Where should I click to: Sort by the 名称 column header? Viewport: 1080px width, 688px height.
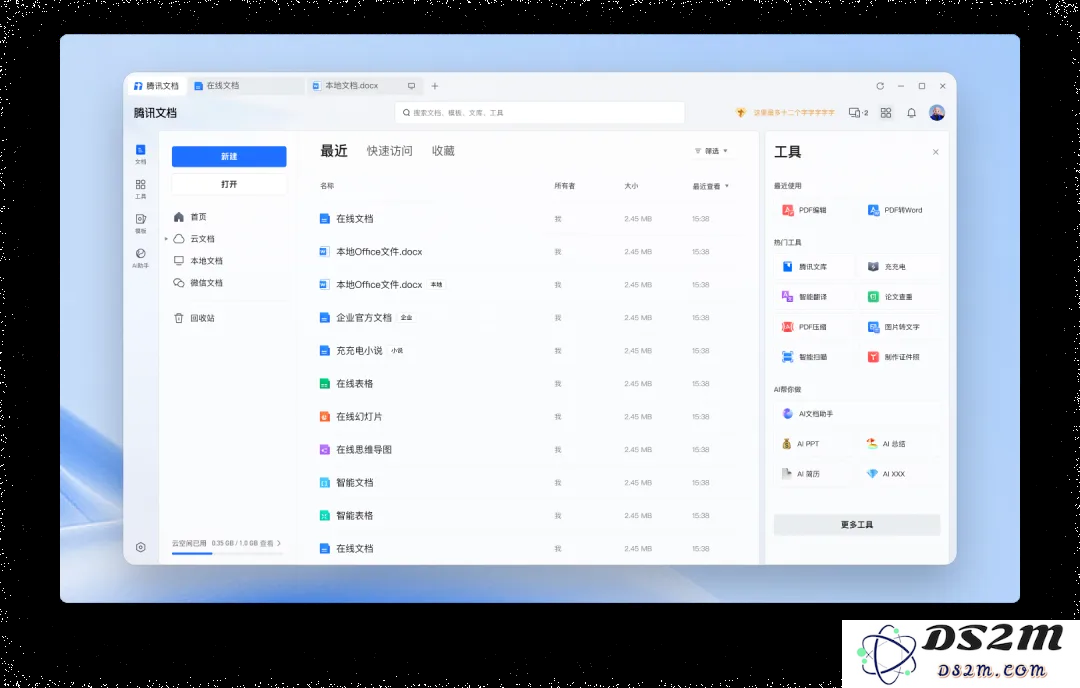point(327,186)
